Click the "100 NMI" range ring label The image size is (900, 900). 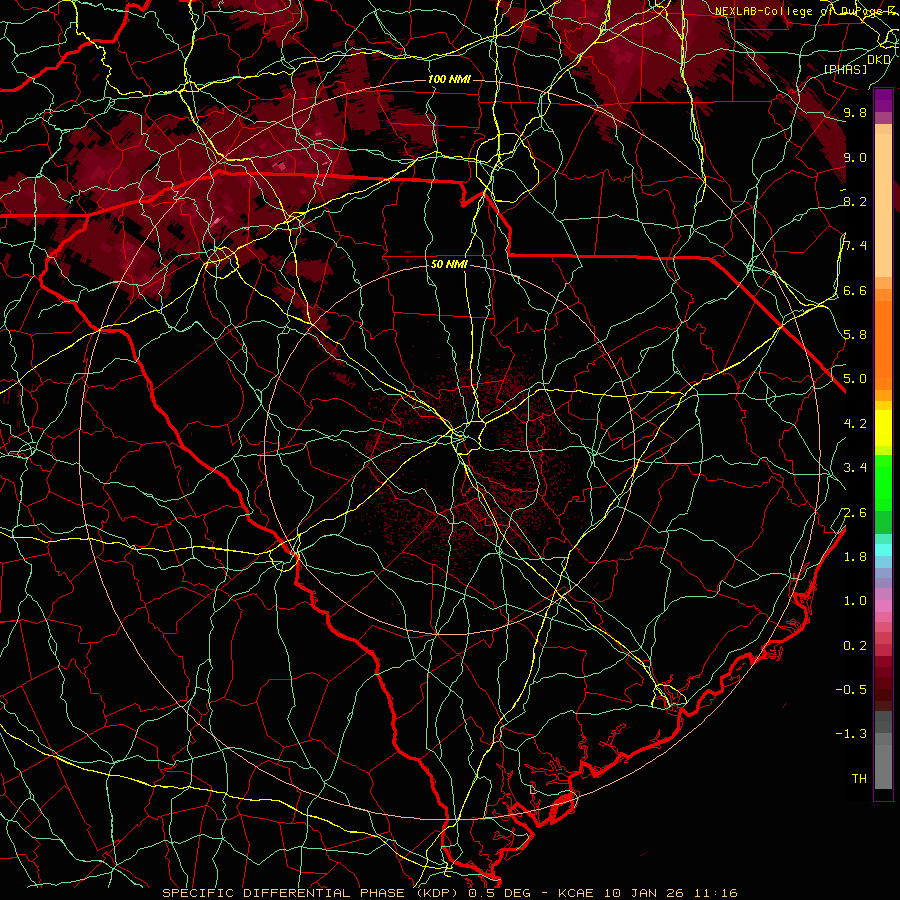click(449, 79)
